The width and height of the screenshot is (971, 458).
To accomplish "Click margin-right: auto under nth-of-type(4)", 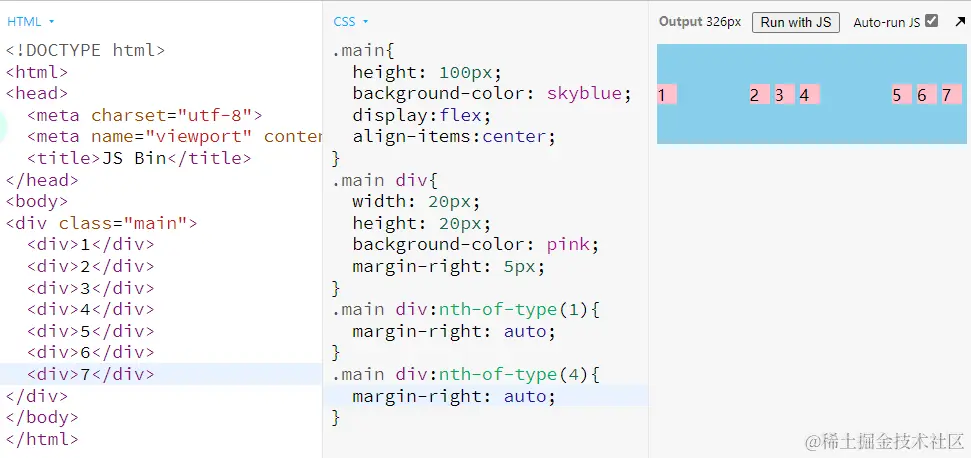I will point(454,396).
